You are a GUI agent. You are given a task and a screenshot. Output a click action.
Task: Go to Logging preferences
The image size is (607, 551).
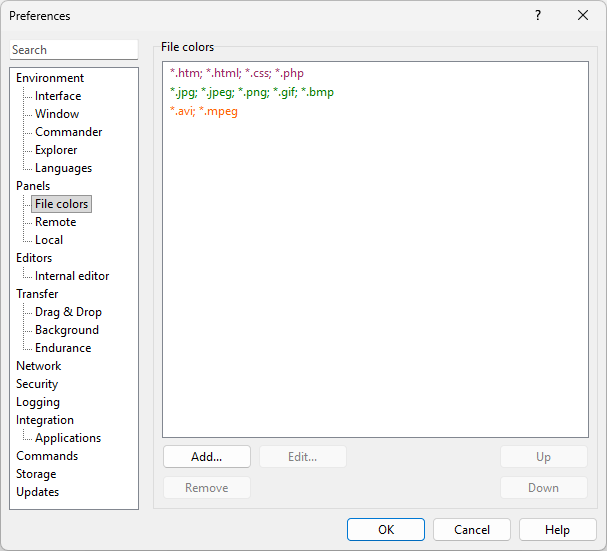38,402
